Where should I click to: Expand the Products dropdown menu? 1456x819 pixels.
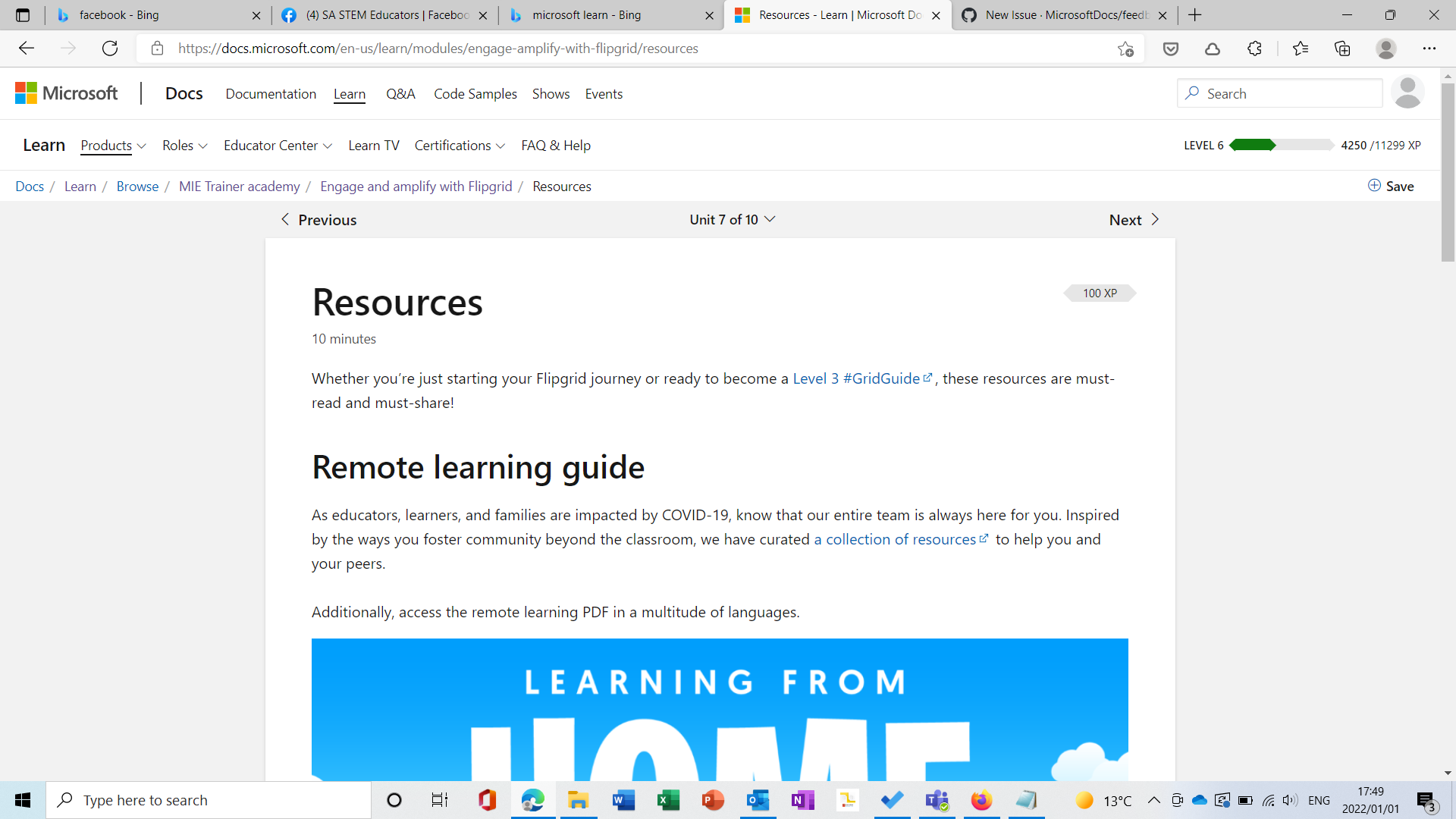pos(113,146)
